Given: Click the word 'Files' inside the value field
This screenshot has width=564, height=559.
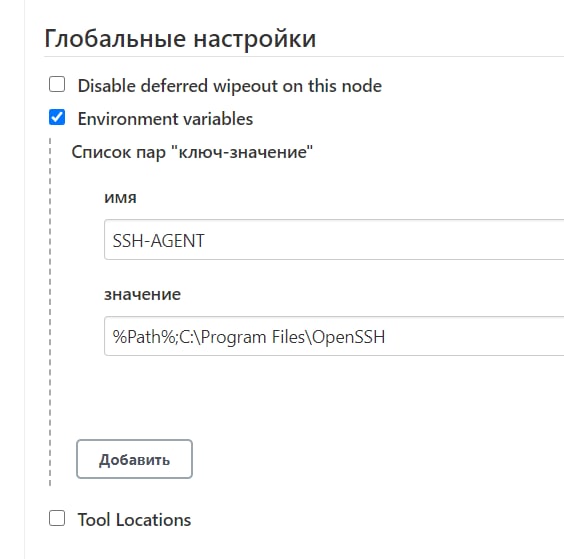Looking at the screenshot, I should click(x=288, y=337).
